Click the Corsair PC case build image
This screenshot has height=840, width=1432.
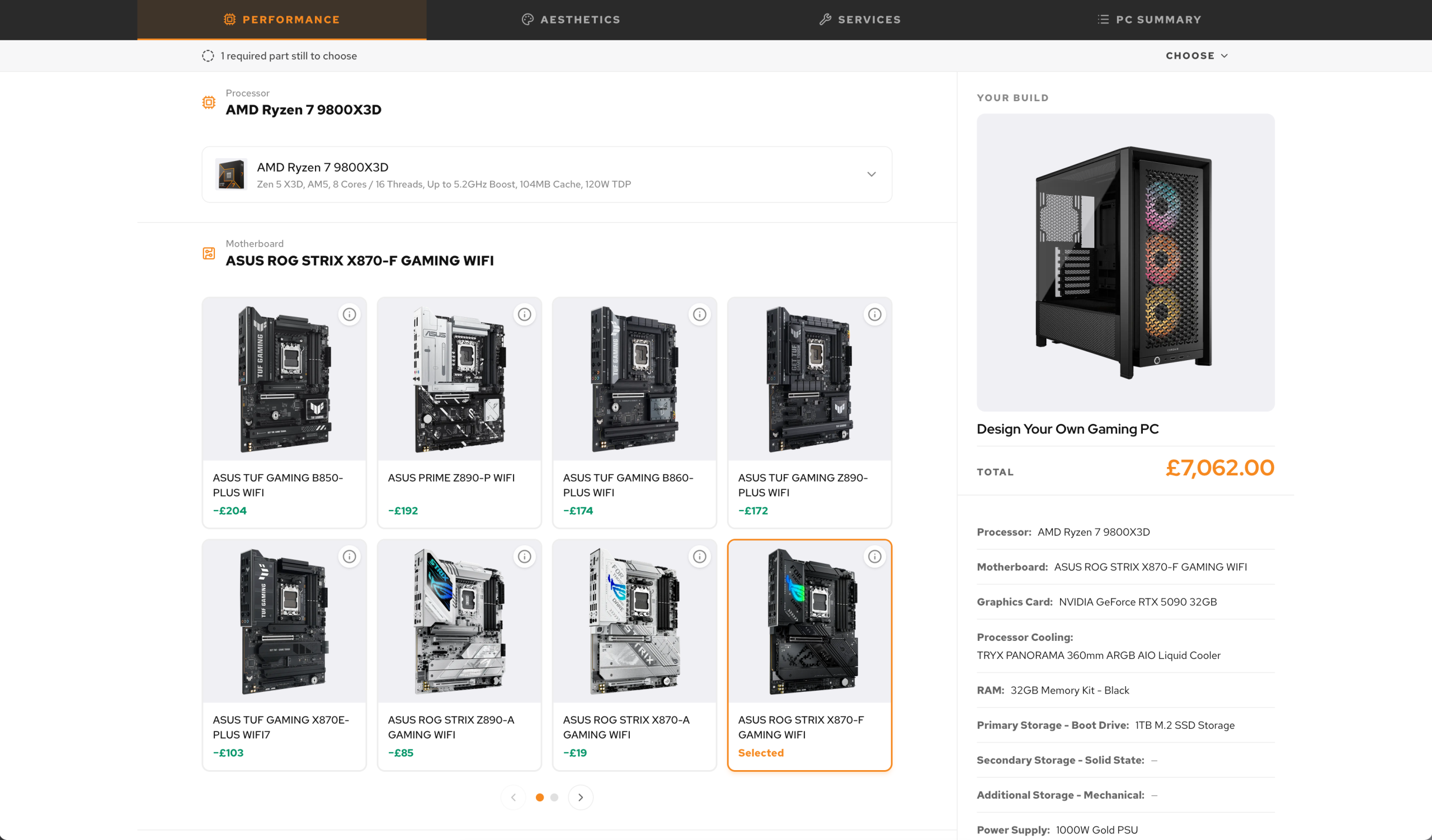(x=1125, y=262)
